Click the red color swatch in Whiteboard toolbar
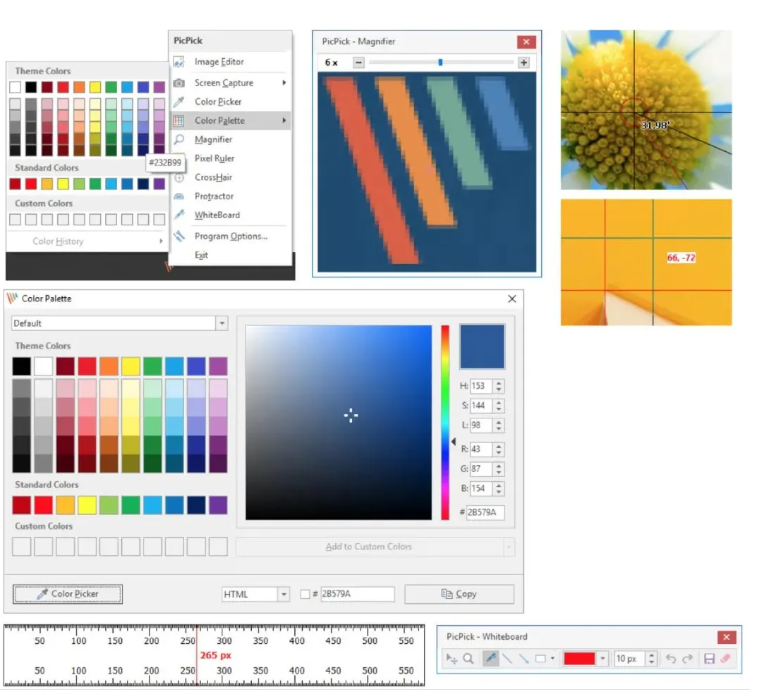Screen dimensions: 757x697 coord(585,664)
